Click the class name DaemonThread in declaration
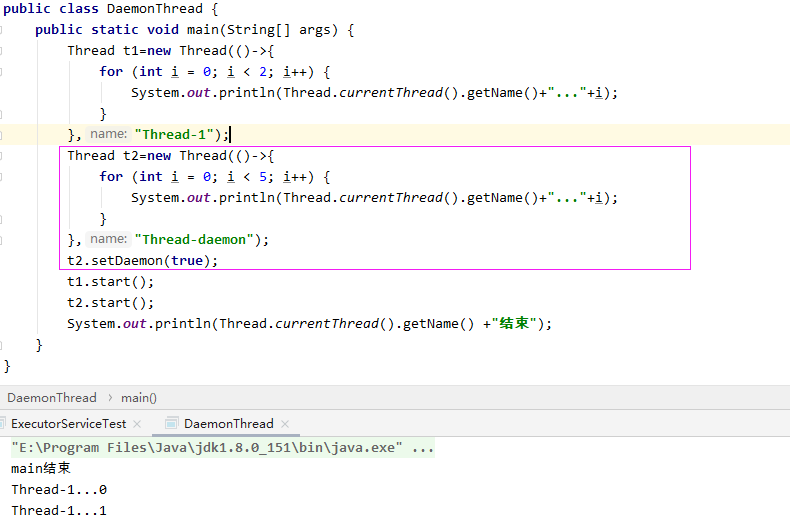The width and height of the screenshot is (790, 522). point(155,9)
